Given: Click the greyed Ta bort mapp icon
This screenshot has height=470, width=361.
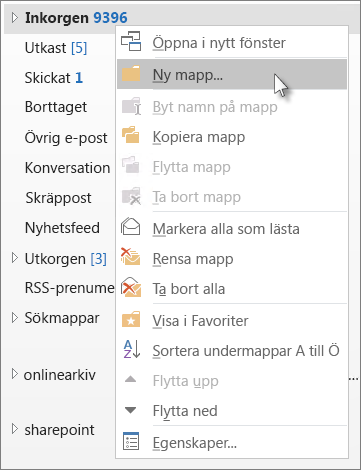Looking at the screenshot, I should pyautogui.click(x=131, y=196).
